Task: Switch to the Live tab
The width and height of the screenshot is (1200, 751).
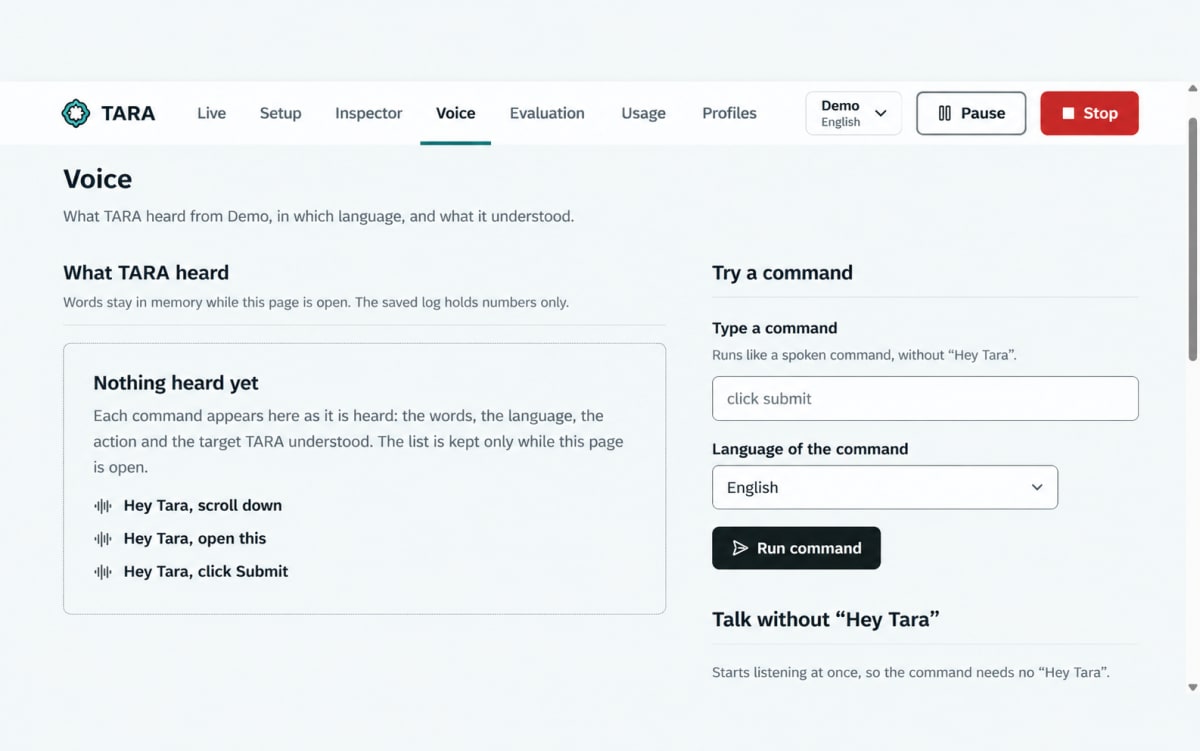Action: click(211, 113)
